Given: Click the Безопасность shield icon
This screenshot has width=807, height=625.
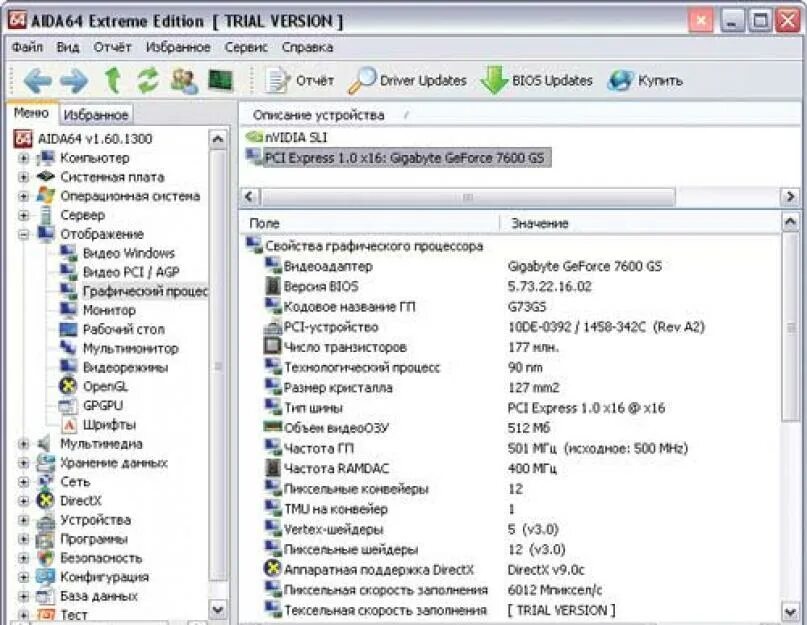Looking at the screenshot, I should [x=46, y=558].
